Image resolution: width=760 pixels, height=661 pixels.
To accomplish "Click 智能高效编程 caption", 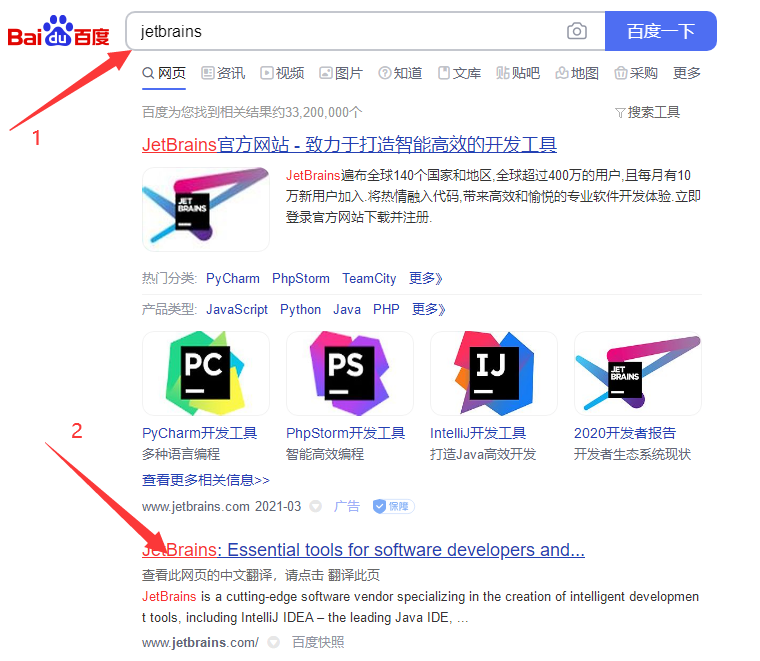I will [x=325, y=454].
